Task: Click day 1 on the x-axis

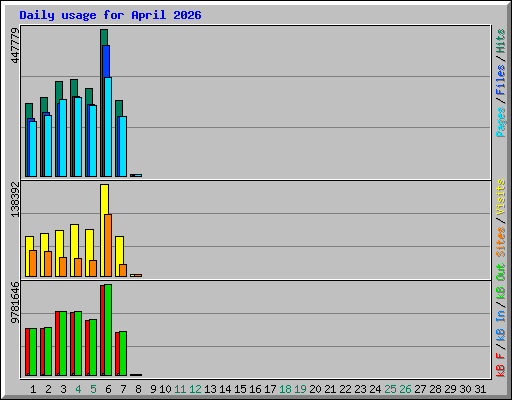Action: [33, 389]
